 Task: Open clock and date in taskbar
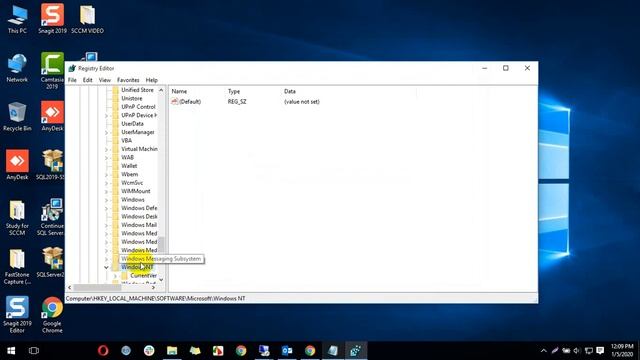point(622,351)
